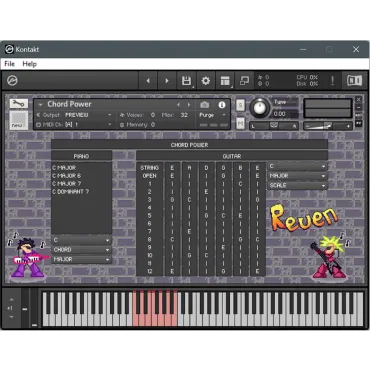Open the File menu
Image resolution: width=370 pixels, height=370 pixels.
point(9,64)
